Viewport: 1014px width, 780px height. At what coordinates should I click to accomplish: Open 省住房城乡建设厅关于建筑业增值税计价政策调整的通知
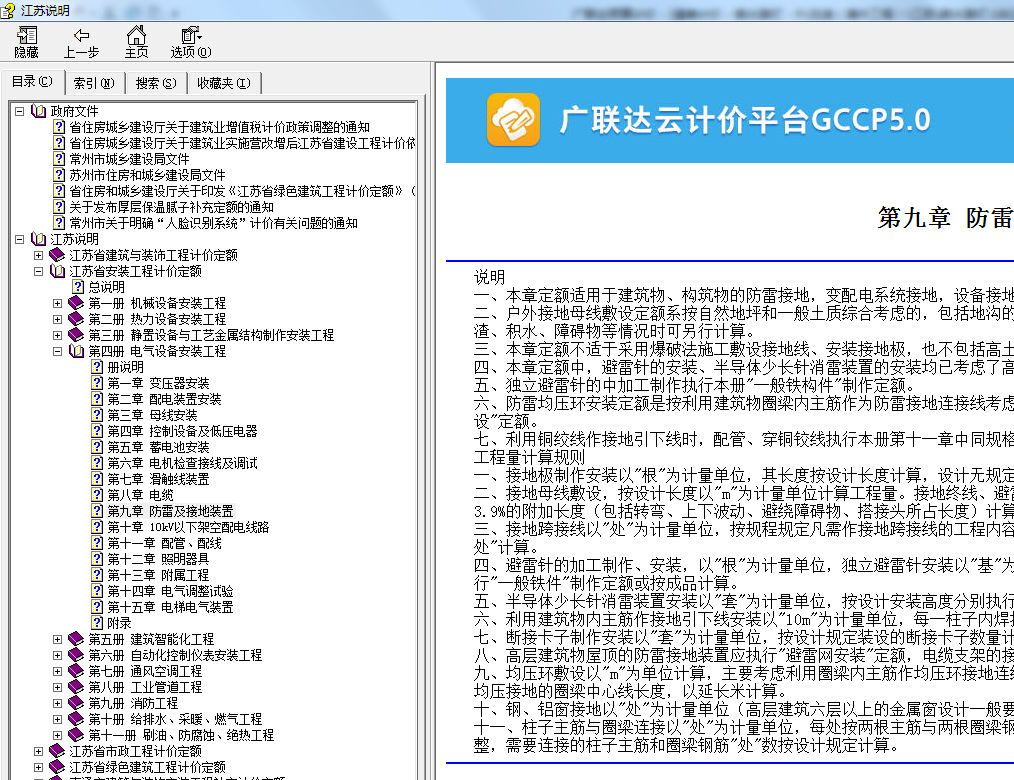[219, 127]
